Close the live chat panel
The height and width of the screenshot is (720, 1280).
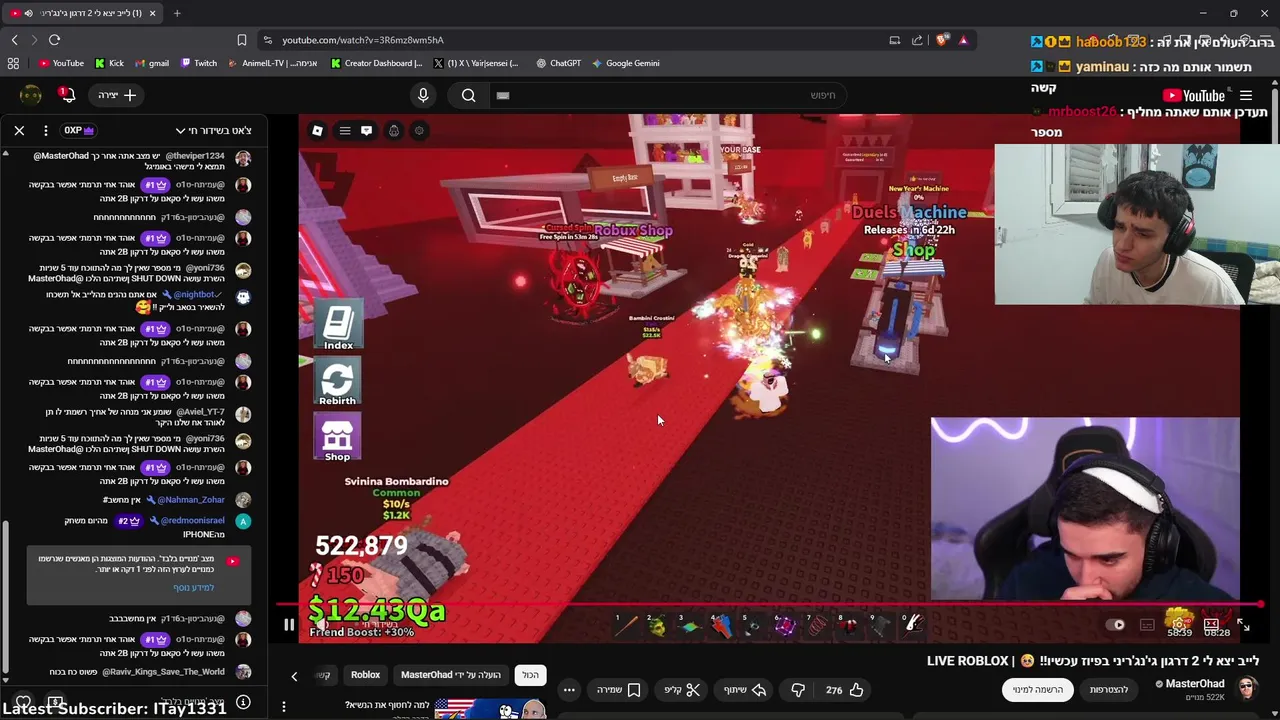[x=19, y=130]
